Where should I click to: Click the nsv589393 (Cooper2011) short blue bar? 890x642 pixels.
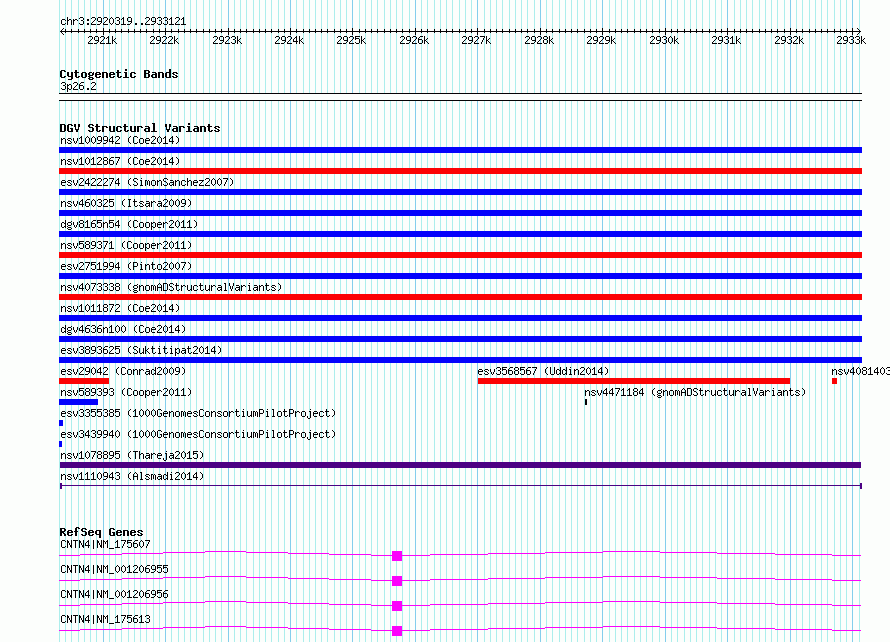coord(78,402)
